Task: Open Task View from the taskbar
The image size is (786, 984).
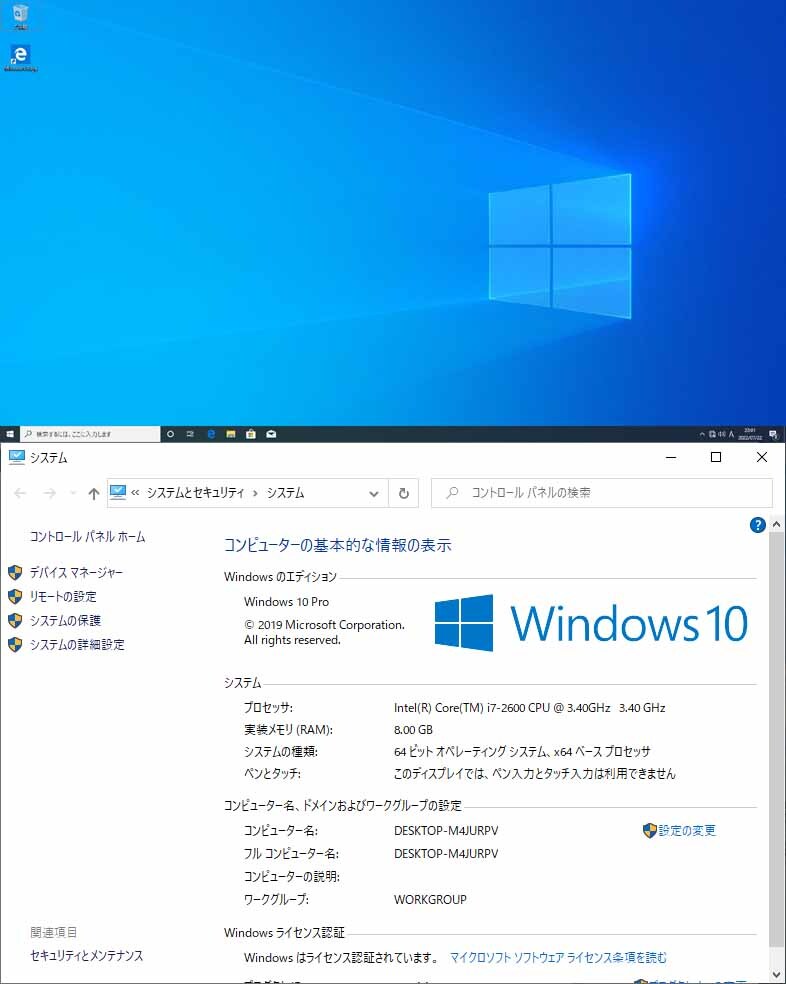Action: point(190,434)
